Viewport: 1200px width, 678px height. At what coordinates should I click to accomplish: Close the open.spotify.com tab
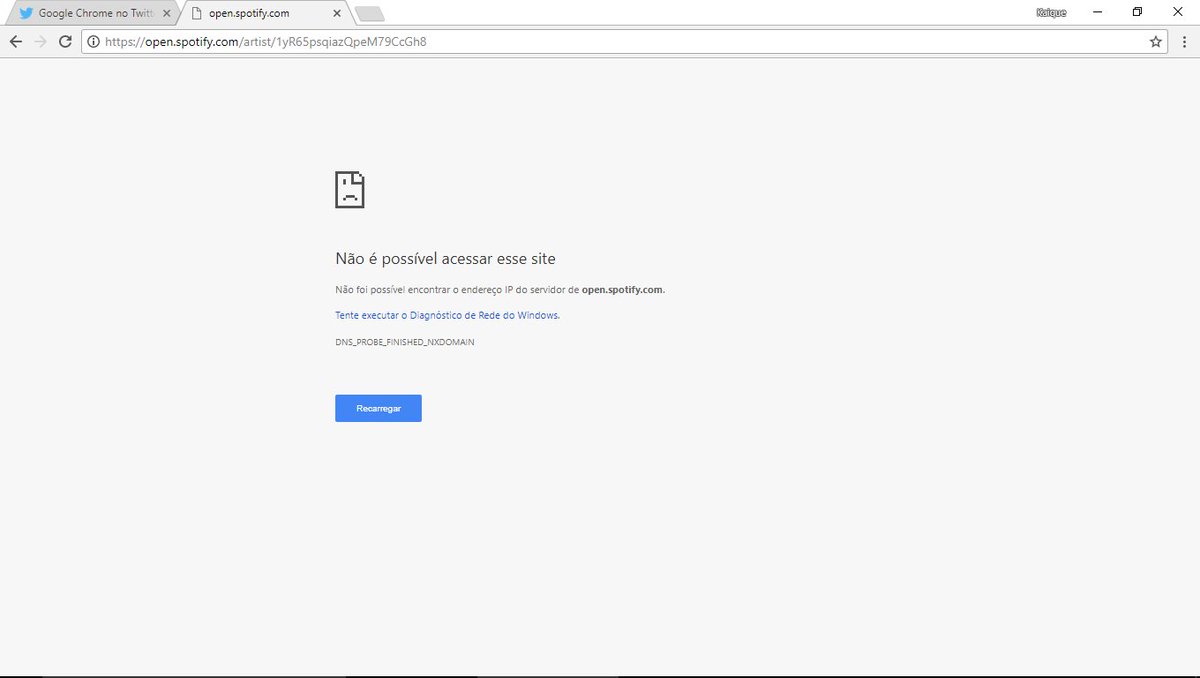tap(337, 14)
